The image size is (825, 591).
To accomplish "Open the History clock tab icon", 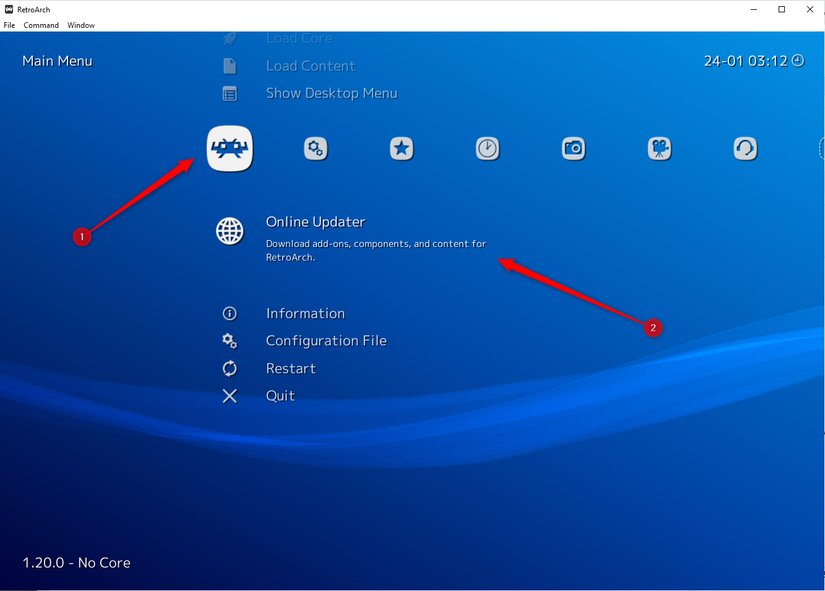I will tap(487, 149).
